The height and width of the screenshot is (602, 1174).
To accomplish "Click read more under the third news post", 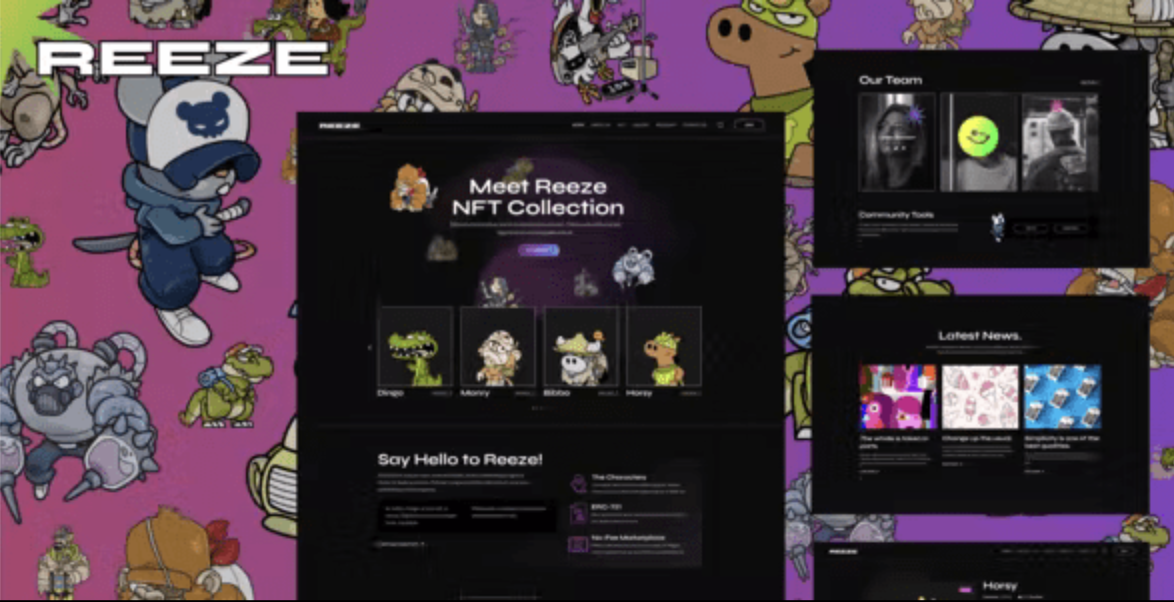I will pyautogui.click(x=1034, y=471).
